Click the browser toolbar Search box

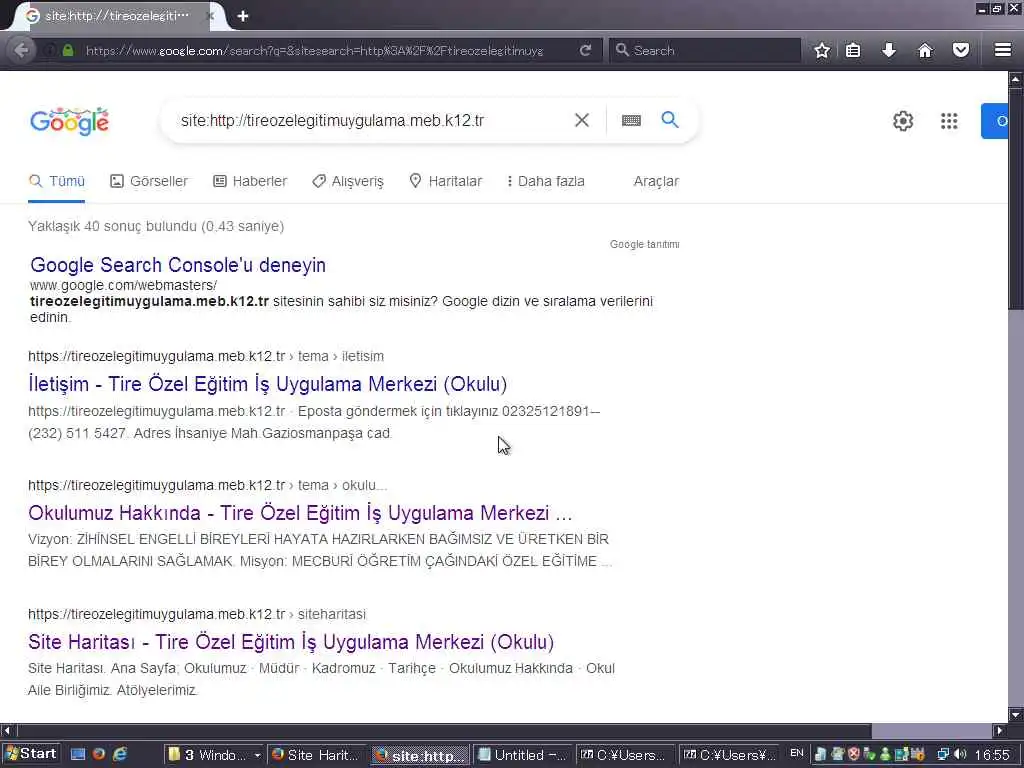coord(705,50)
